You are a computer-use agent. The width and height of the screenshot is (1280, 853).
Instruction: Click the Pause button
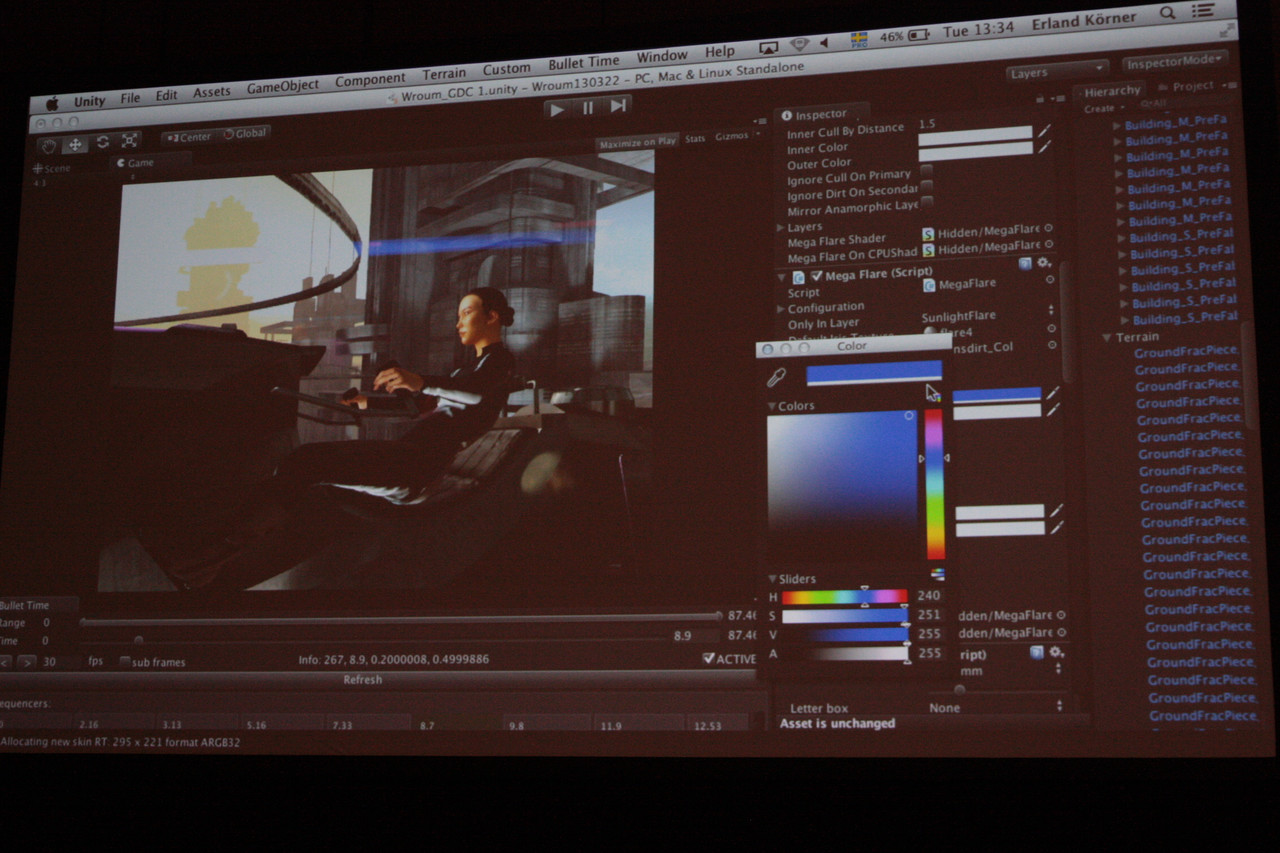(588, 108)
